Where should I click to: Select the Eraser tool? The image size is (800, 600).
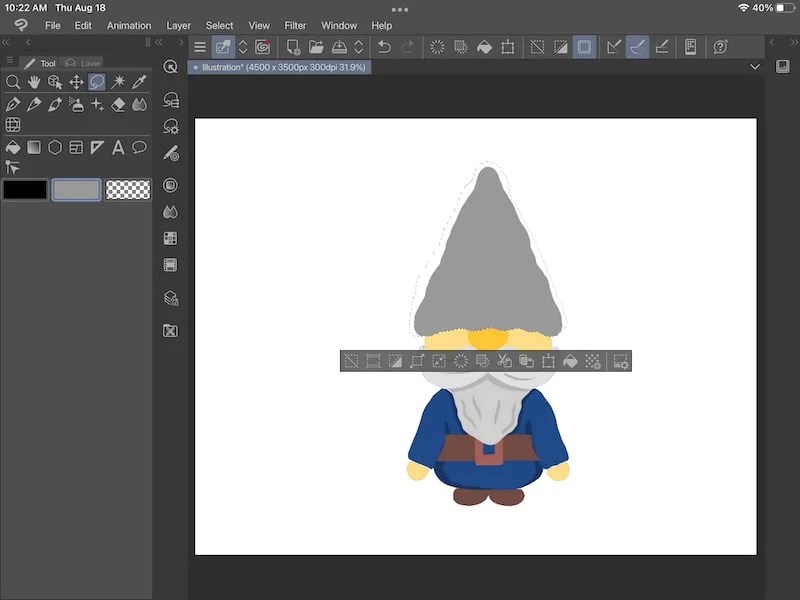pos(118,105)
